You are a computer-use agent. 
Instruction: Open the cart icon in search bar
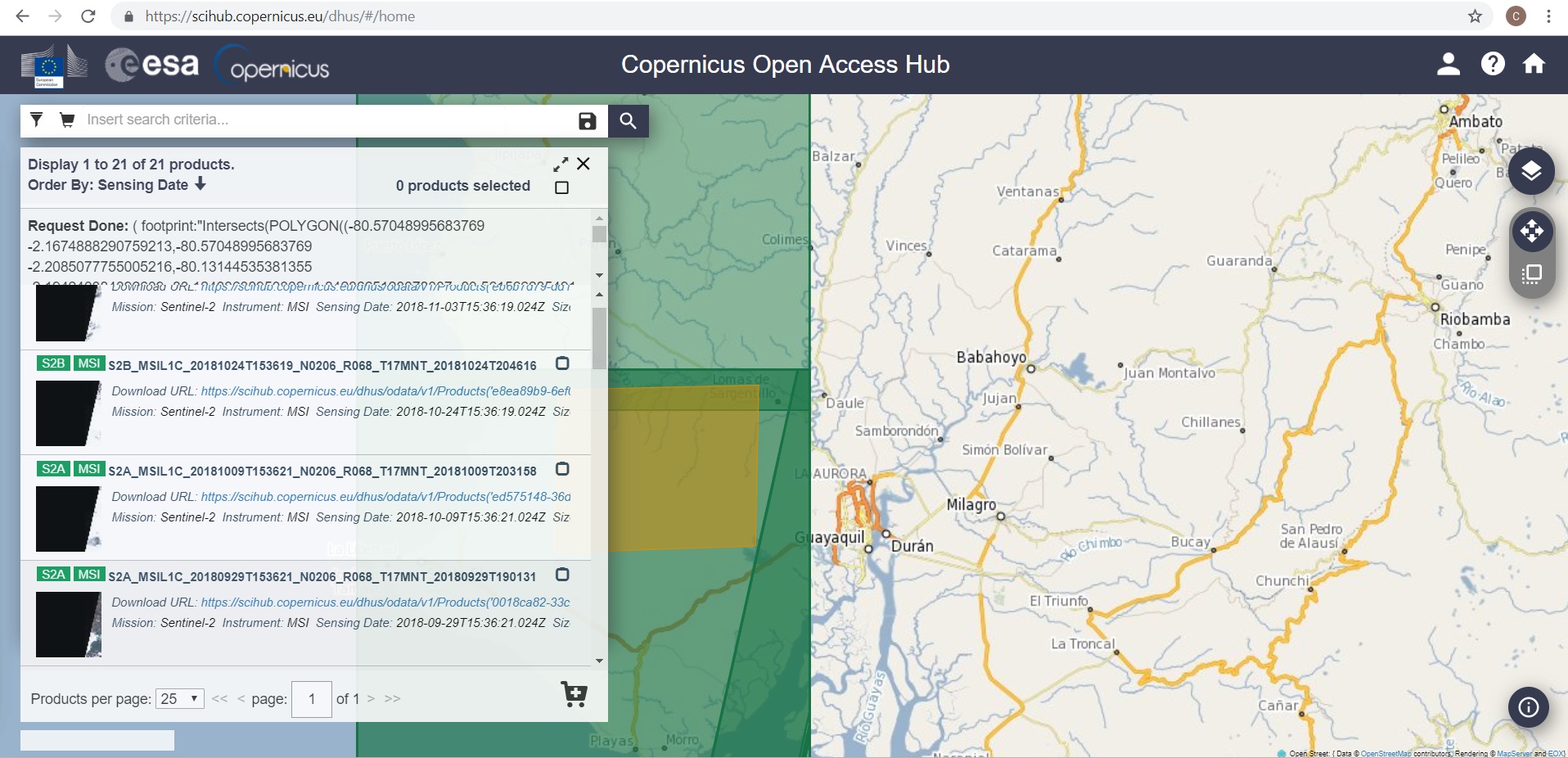pos(68,120)
